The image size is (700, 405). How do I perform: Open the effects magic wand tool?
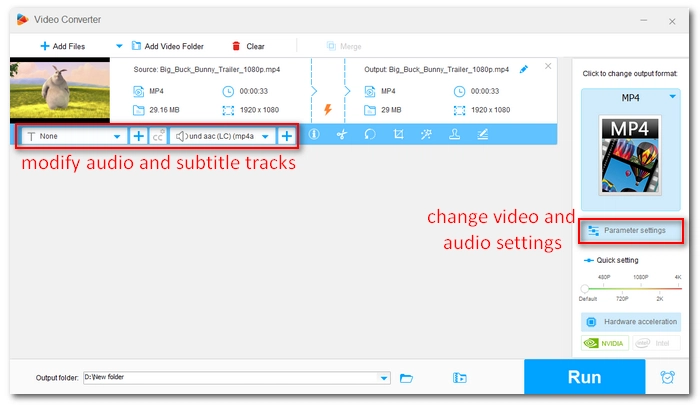(x=427, y=135)
